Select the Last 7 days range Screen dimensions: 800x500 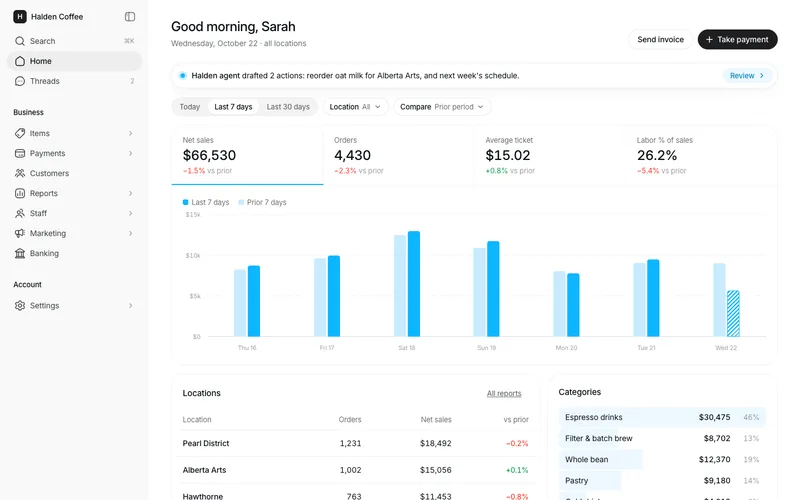click(x=233, y=107)
